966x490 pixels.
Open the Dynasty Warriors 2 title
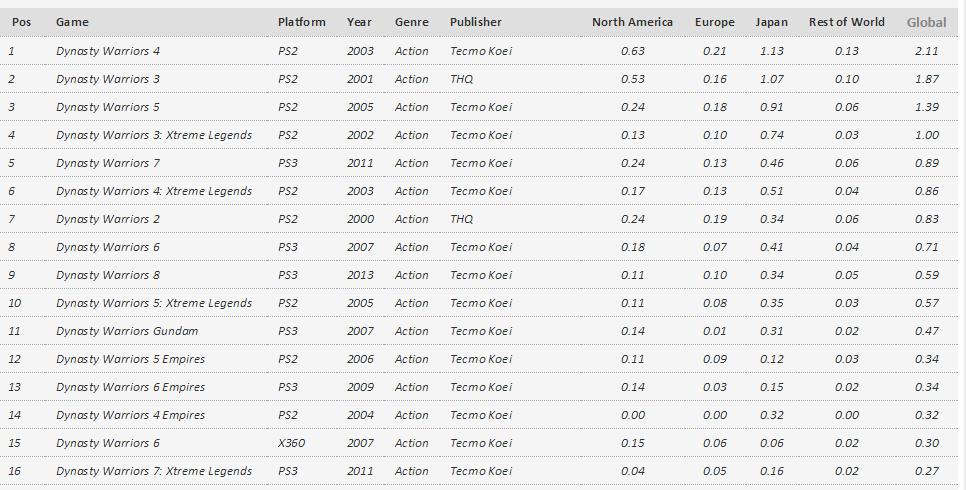tap(108, 219)
